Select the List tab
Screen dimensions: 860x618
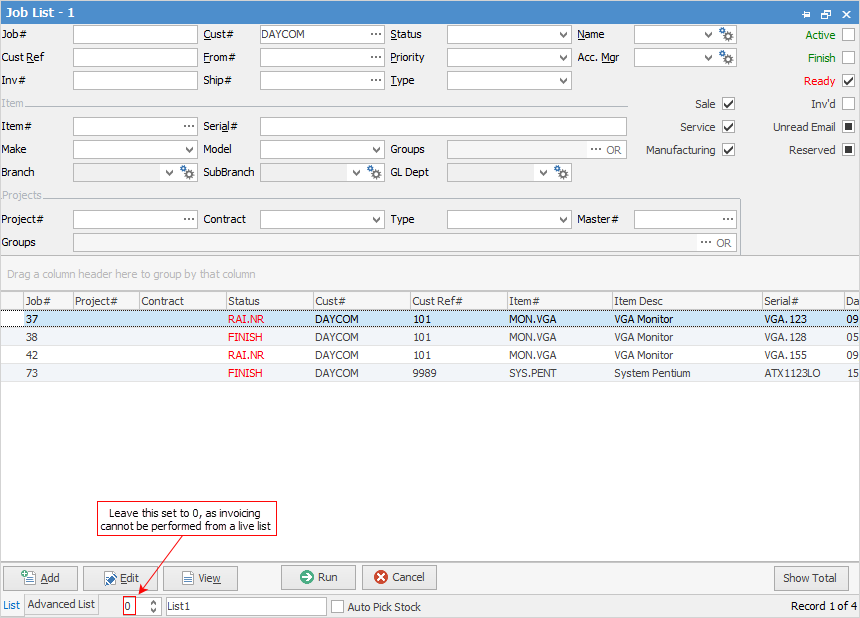[12, 605]
